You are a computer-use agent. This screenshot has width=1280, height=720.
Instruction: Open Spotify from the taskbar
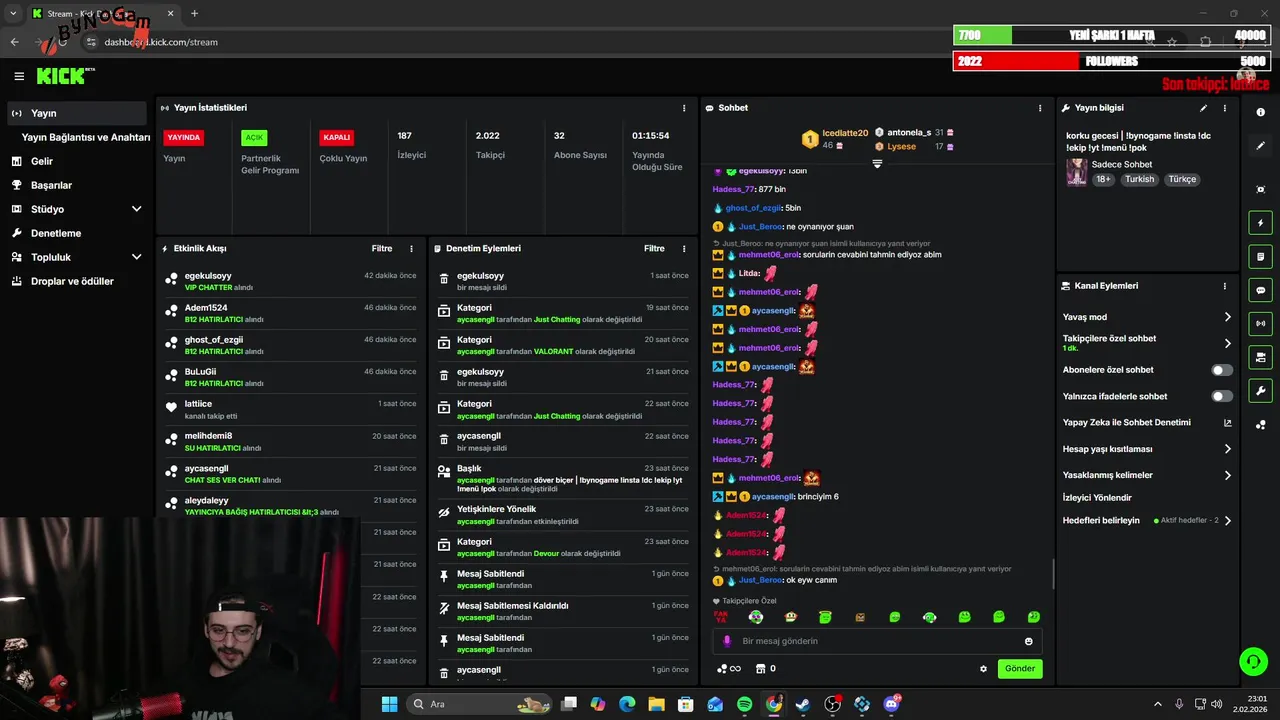tap(744, 704)
